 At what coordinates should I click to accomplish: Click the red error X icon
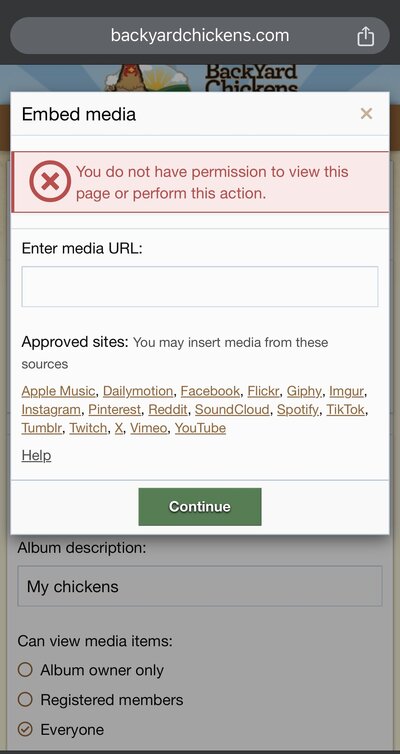click(x=50, y=181)
